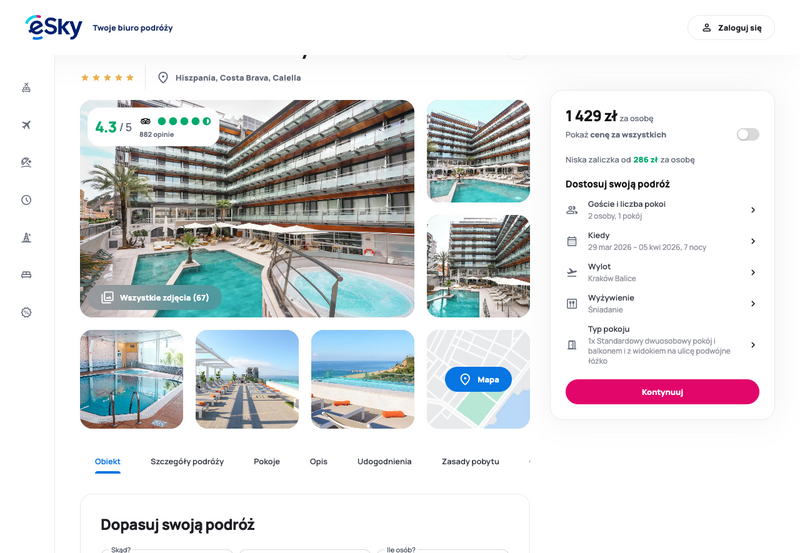Expand the Wyżywienie meal plan row
The image size is (800, 553).
pos(662,304)
